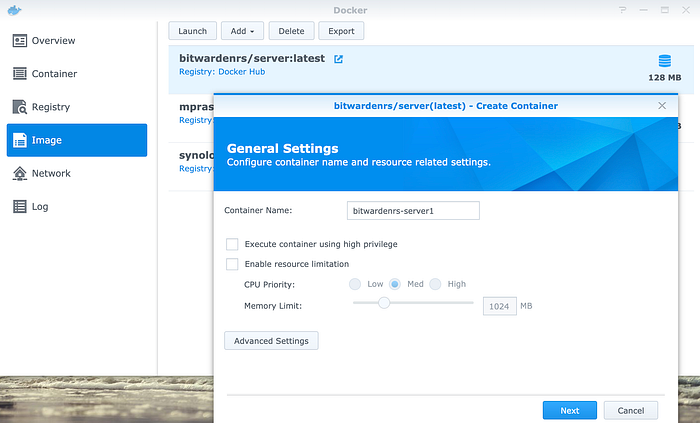Click the Memory Limit slider handle
This screenshot has height=423, width=700.
pos(384,303)
